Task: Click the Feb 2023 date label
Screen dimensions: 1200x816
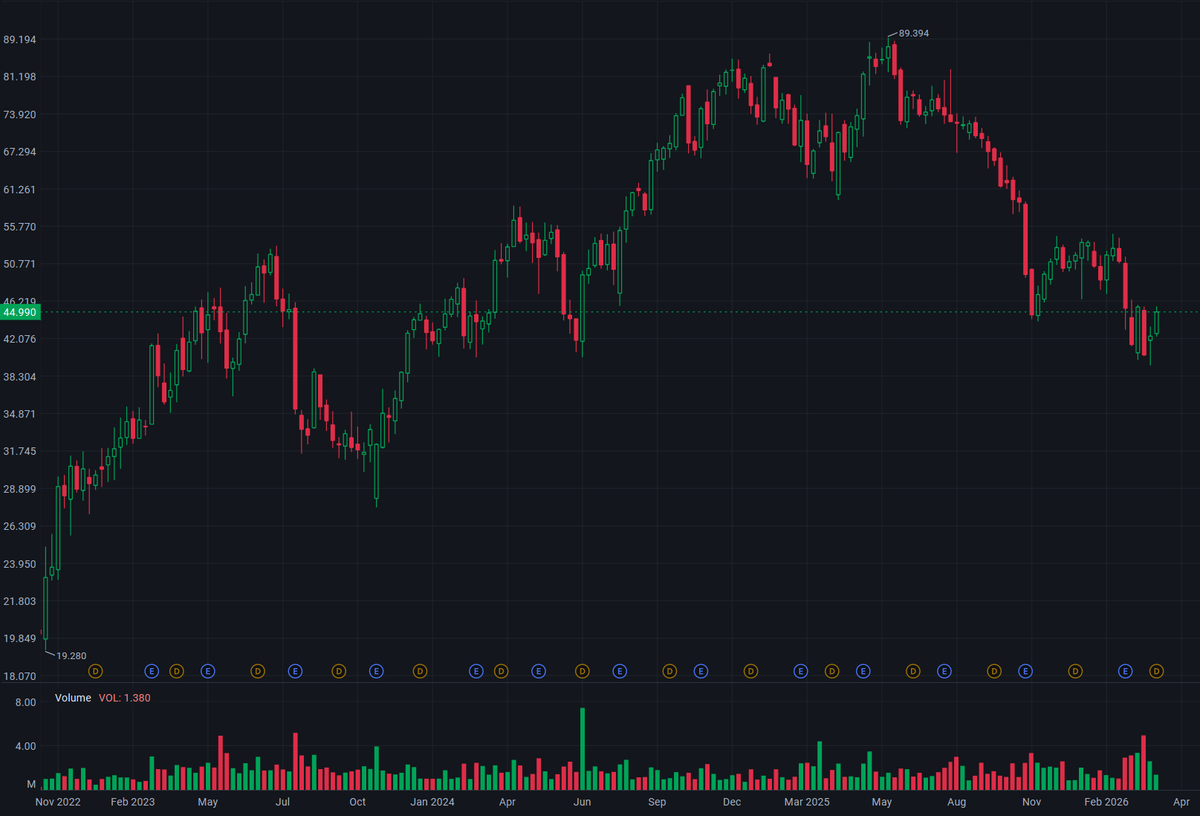Action: [132, 802]
